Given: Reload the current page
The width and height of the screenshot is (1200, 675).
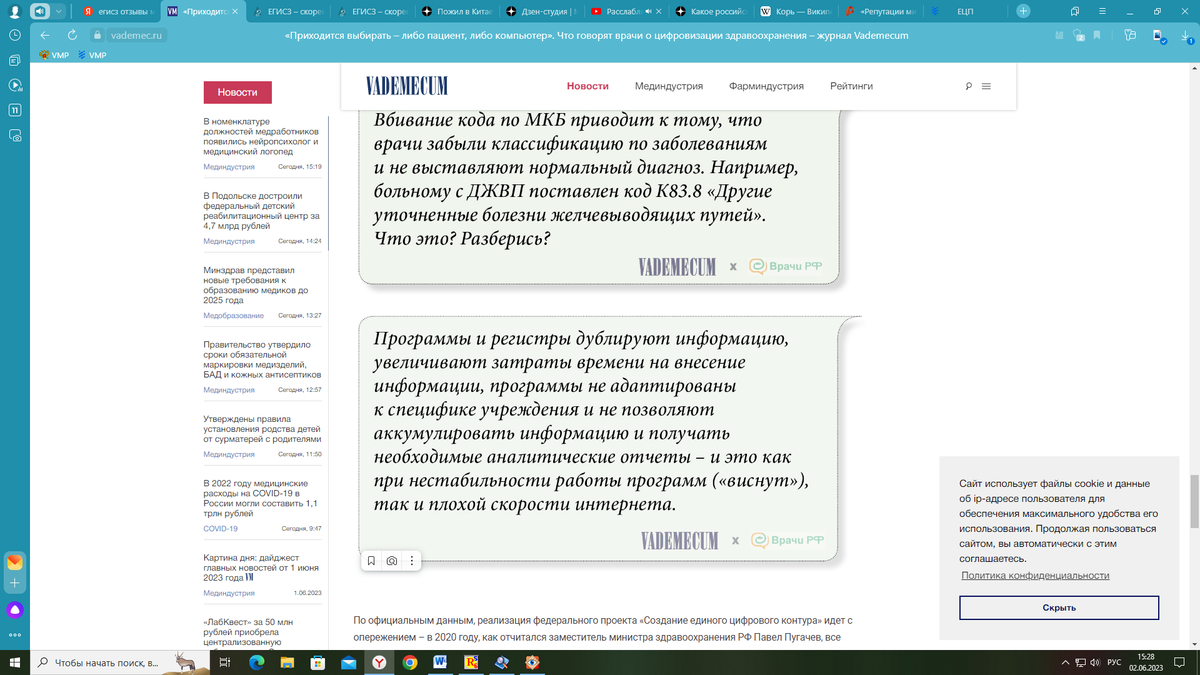Looking at the screenshot, I should [72, 34].
